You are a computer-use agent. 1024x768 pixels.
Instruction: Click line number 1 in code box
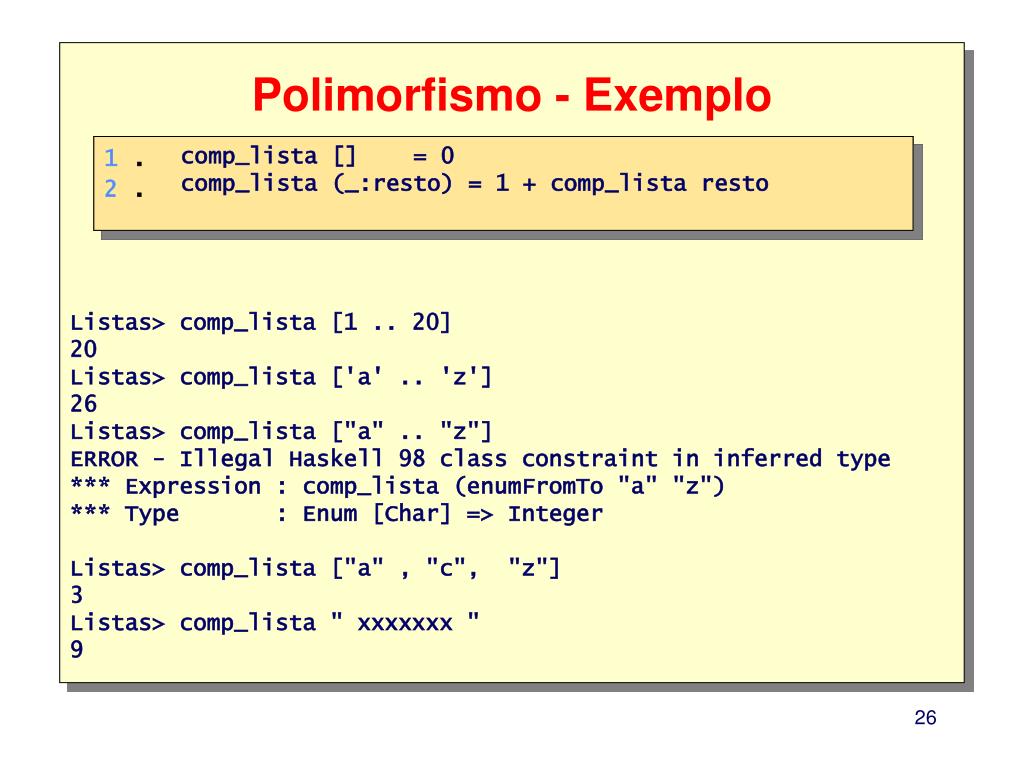[111, 158]
